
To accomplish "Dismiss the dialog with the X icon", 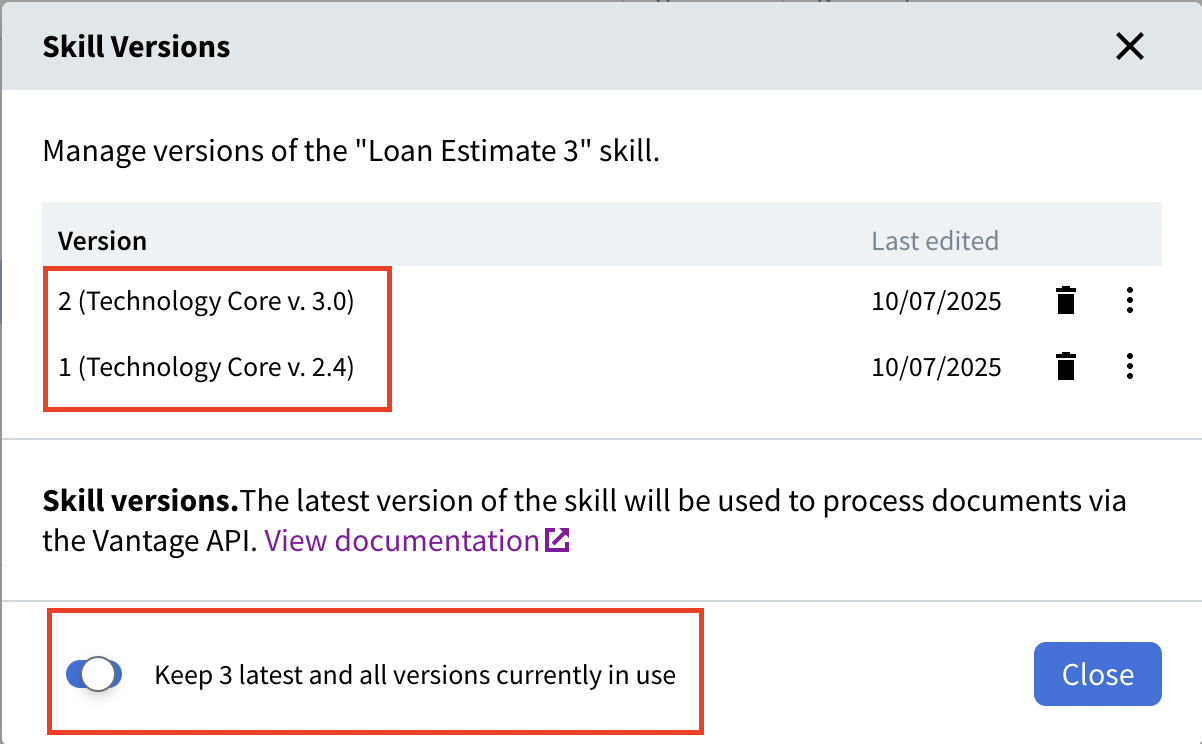I will click(1129, 46).
